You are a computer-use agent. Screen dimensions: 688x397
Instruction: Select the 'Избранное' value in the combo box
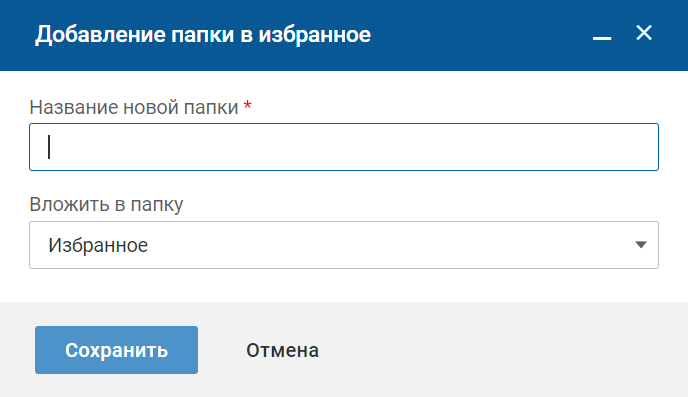pyautogui.click(x=98, y=245)
